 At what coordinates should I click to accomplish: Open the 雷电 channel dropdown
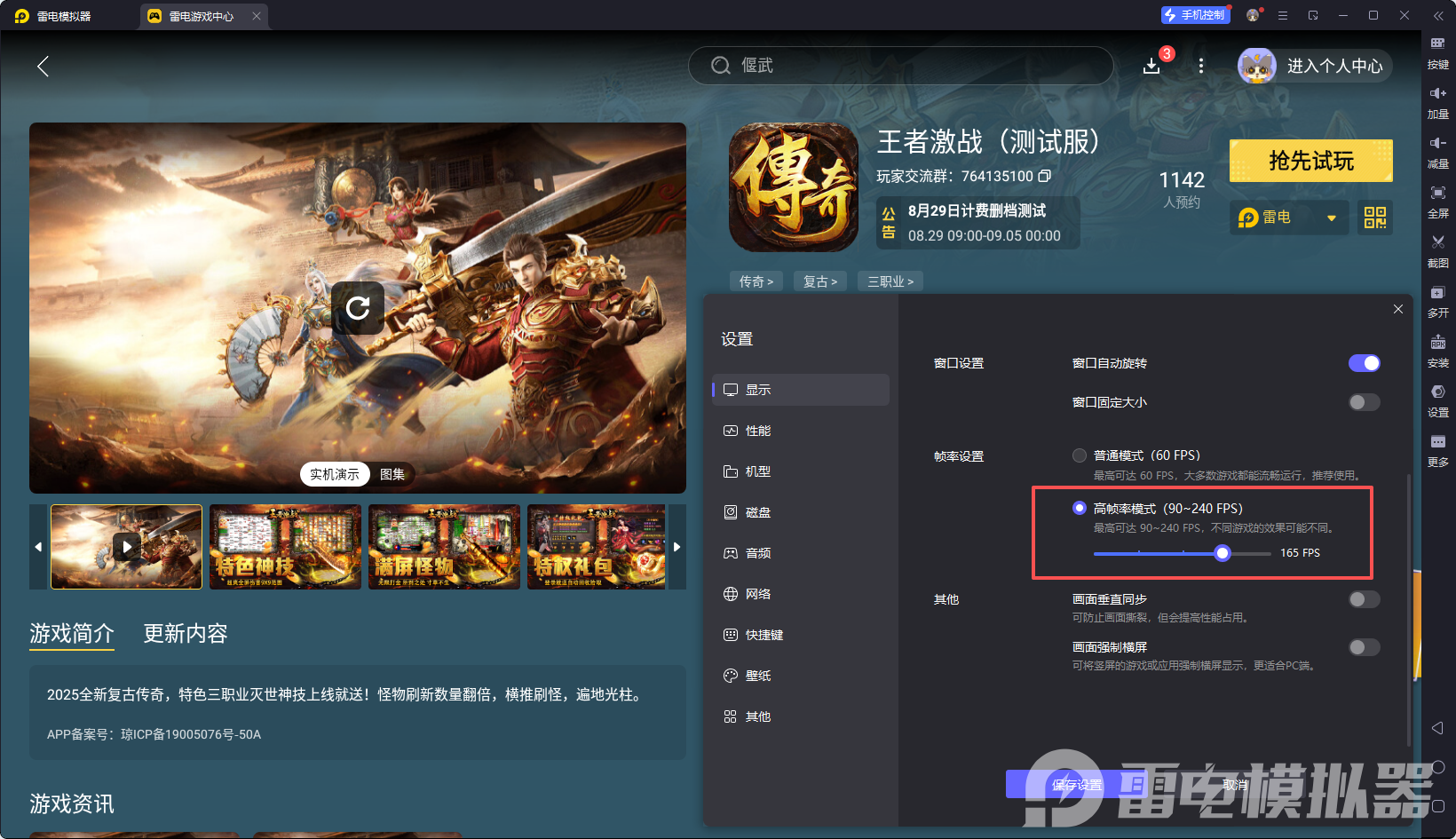coord(1289,218)
